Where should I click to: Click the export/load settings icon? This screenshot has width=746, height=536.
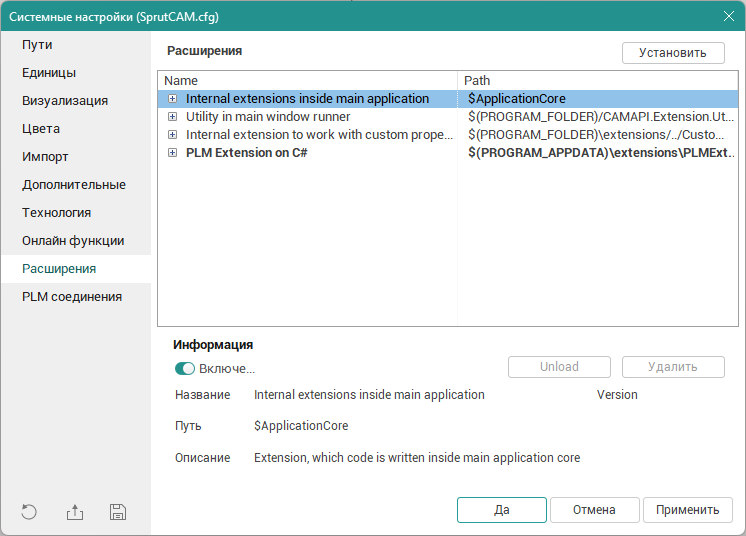pos(75,512)
